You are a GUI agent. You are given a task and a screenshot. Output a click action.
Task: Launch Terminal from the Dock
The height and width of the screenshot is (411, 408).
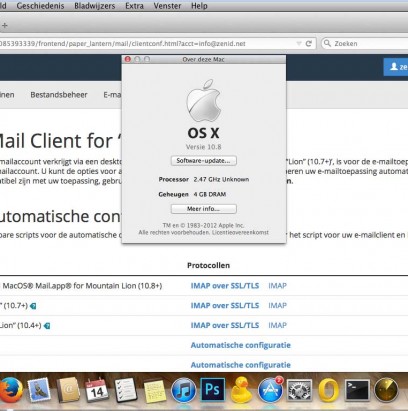357,390
